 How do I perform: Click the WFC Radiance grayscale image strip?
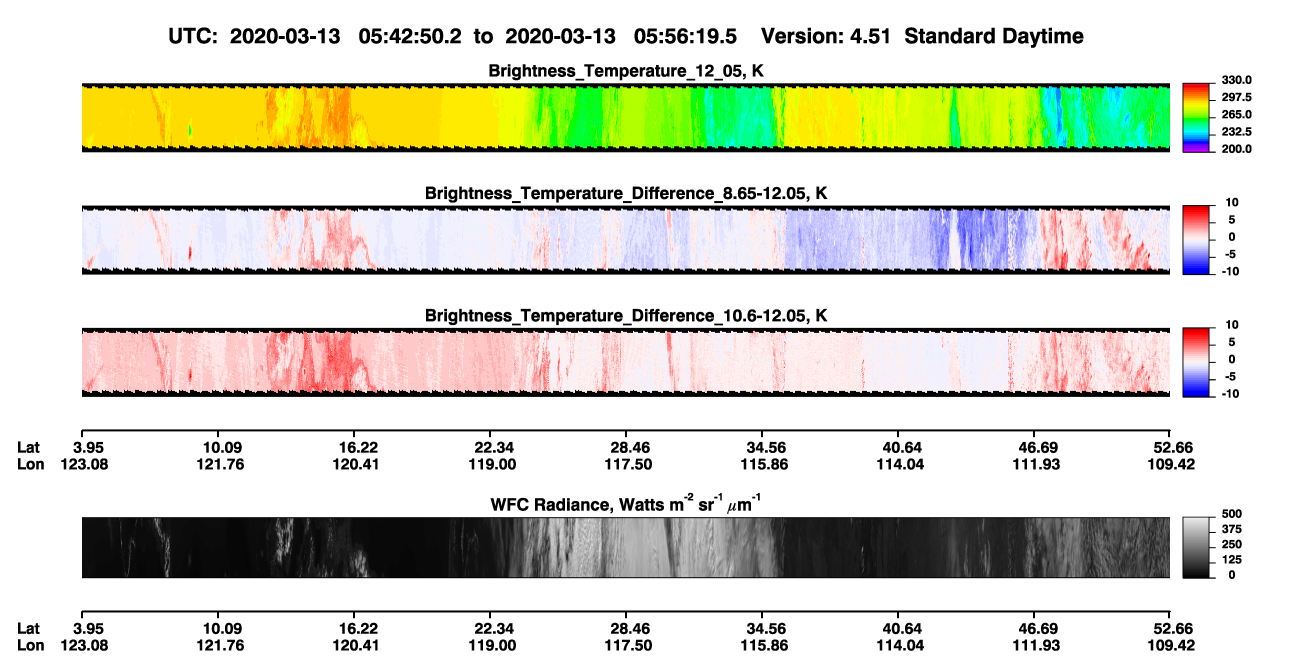pos(626,548)
